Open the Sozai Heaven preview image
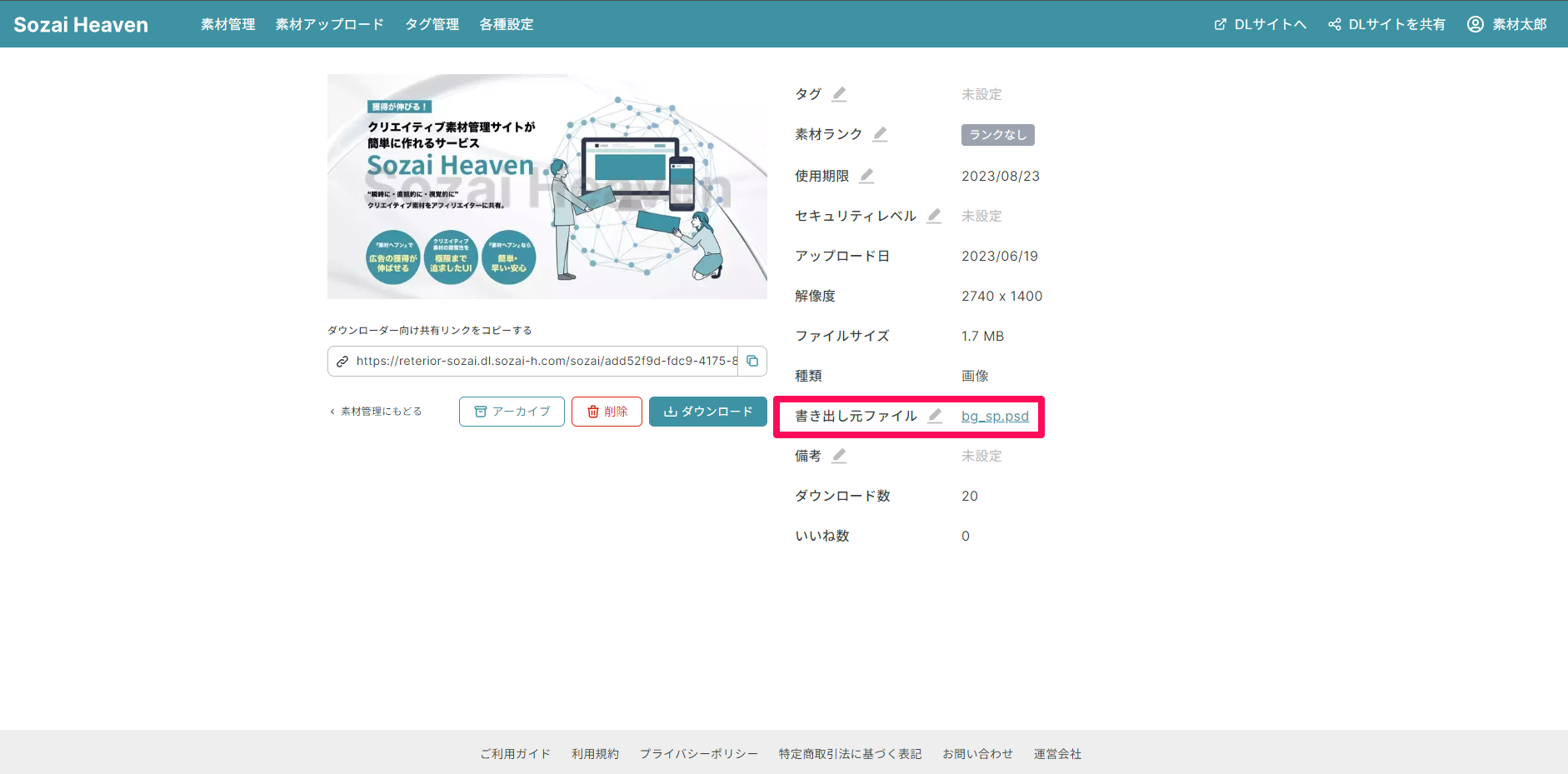The height and width of the screenshot is (774, 1568). pyautogui.click(x=547, y=187)
